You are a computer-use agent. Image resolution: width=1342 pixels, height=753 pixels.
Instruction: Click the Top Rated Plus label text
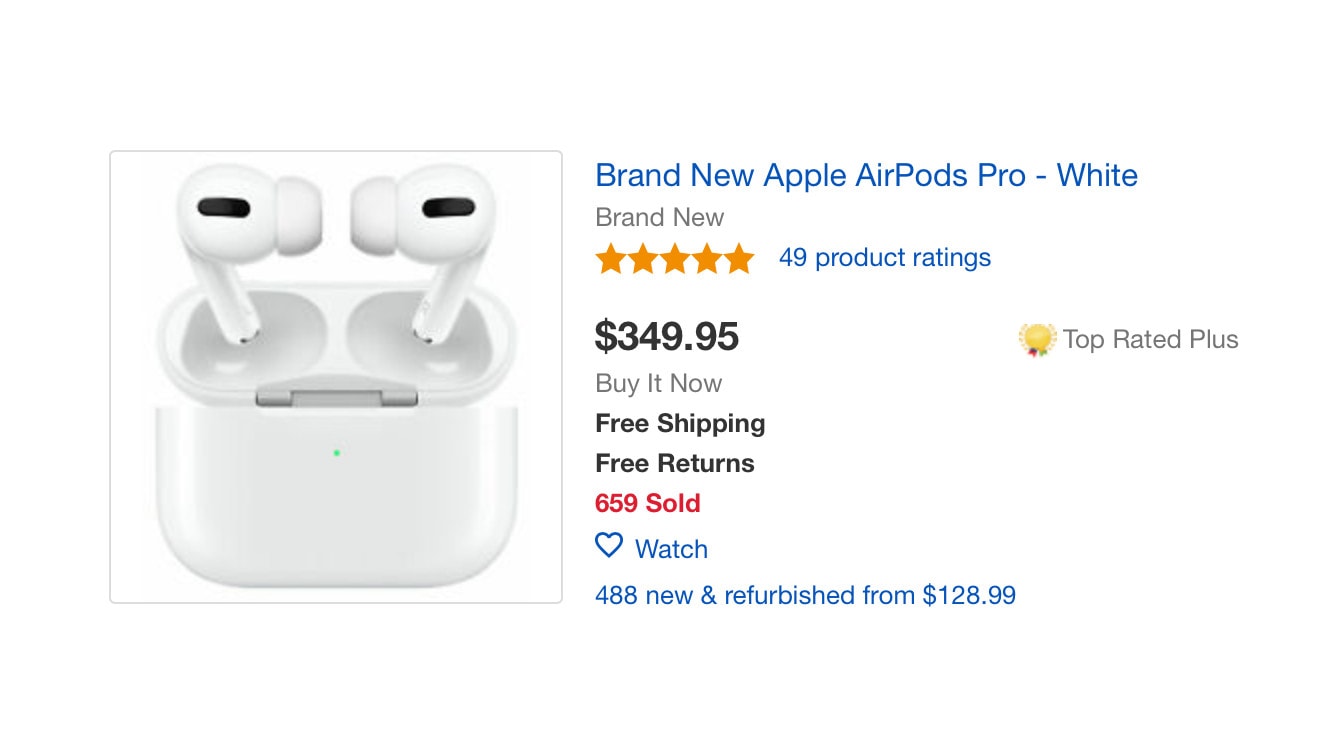(x=1150, y=340)
